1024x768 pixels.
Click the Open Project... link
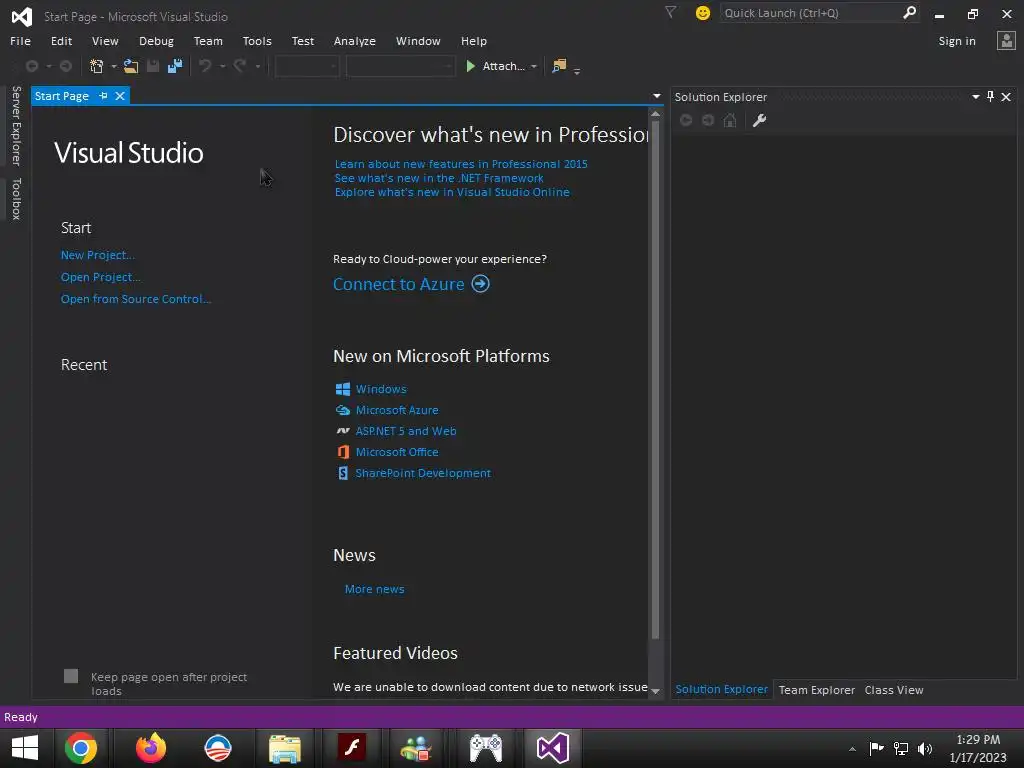coord(101,277)
